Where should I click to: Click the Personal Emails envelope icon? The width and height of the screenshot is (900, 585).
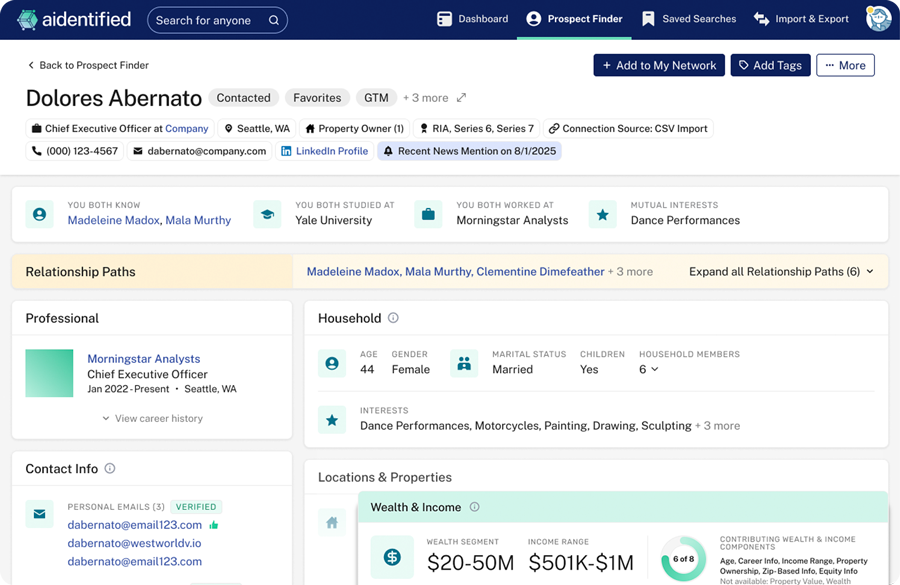coord(40,513)
